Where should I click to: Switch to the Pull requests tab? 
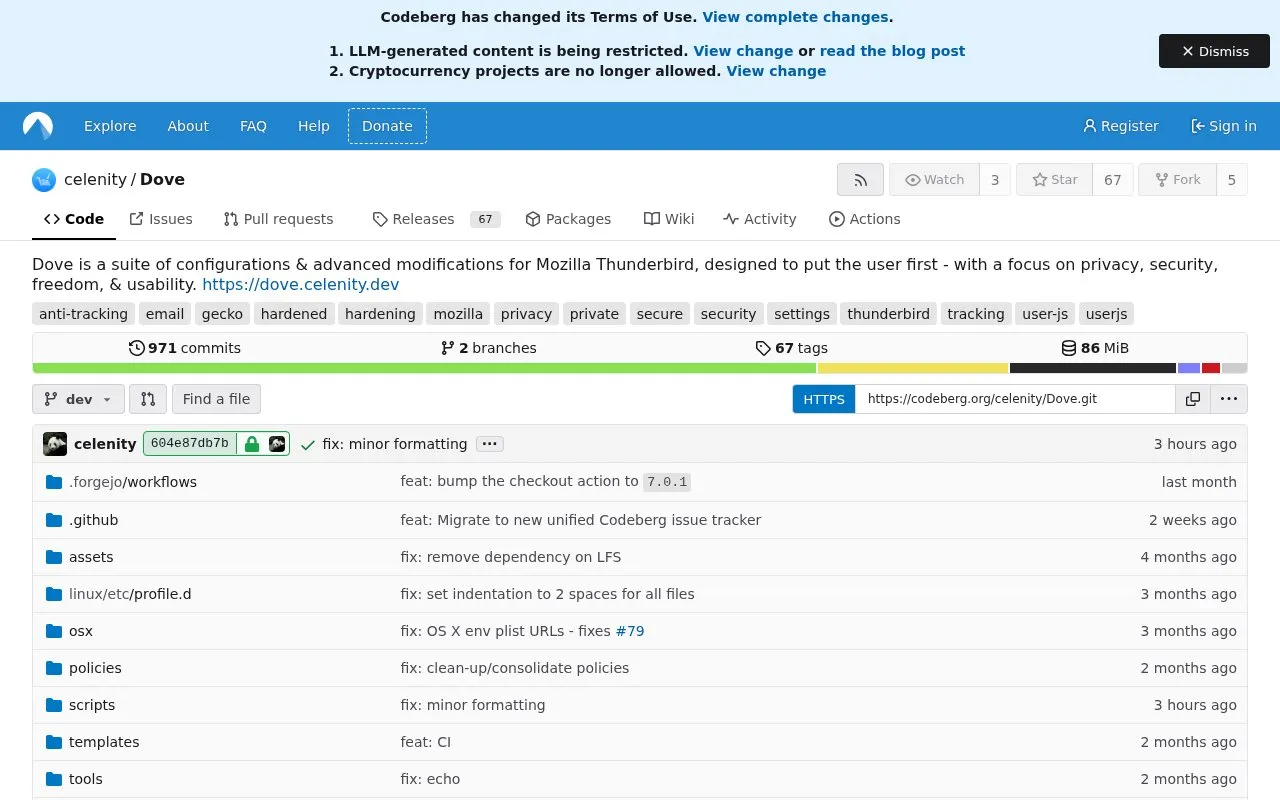tap(278, 219)
